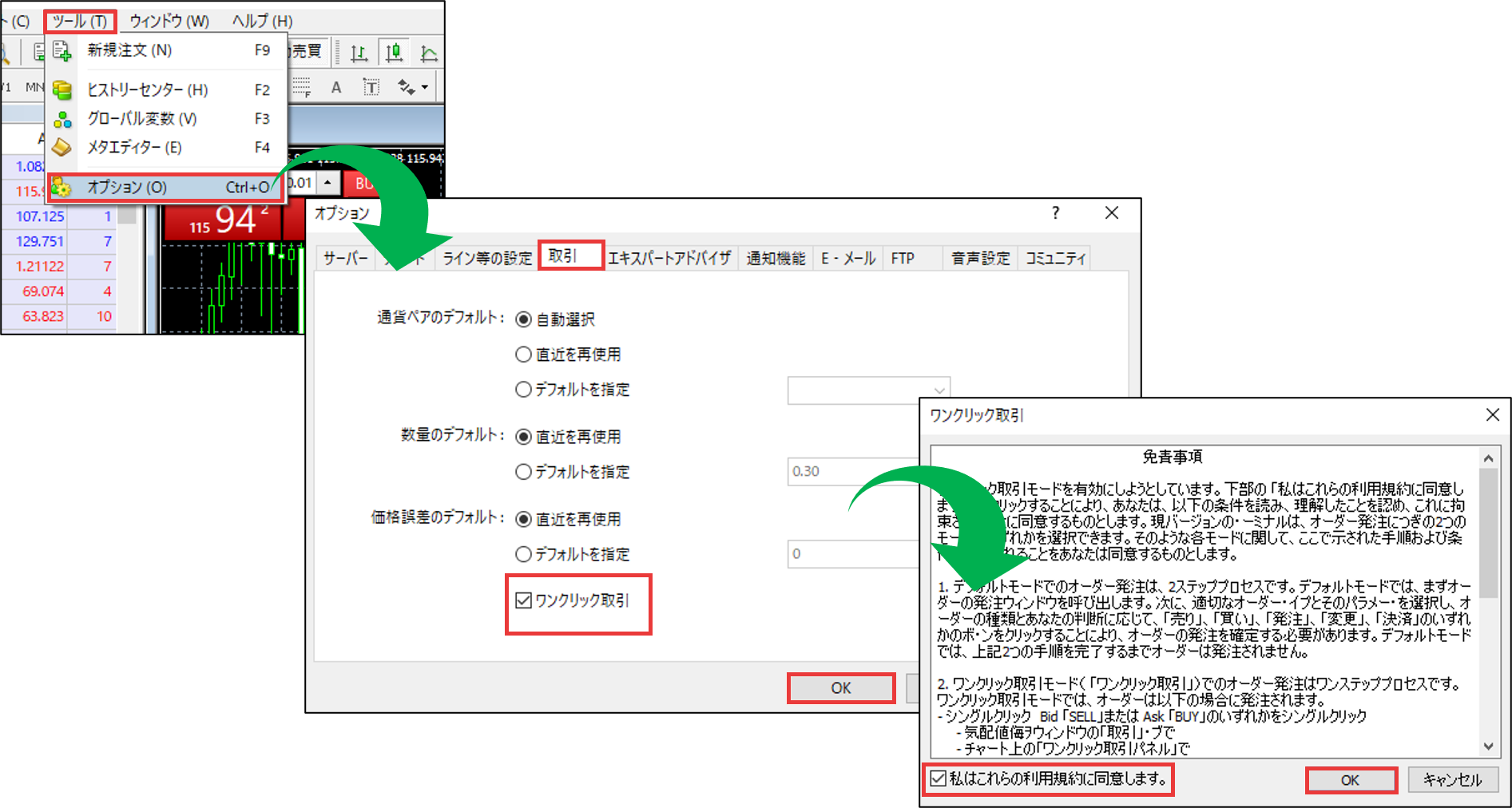Click the 63.823 quote in market watch

click(x=42, y=316)
